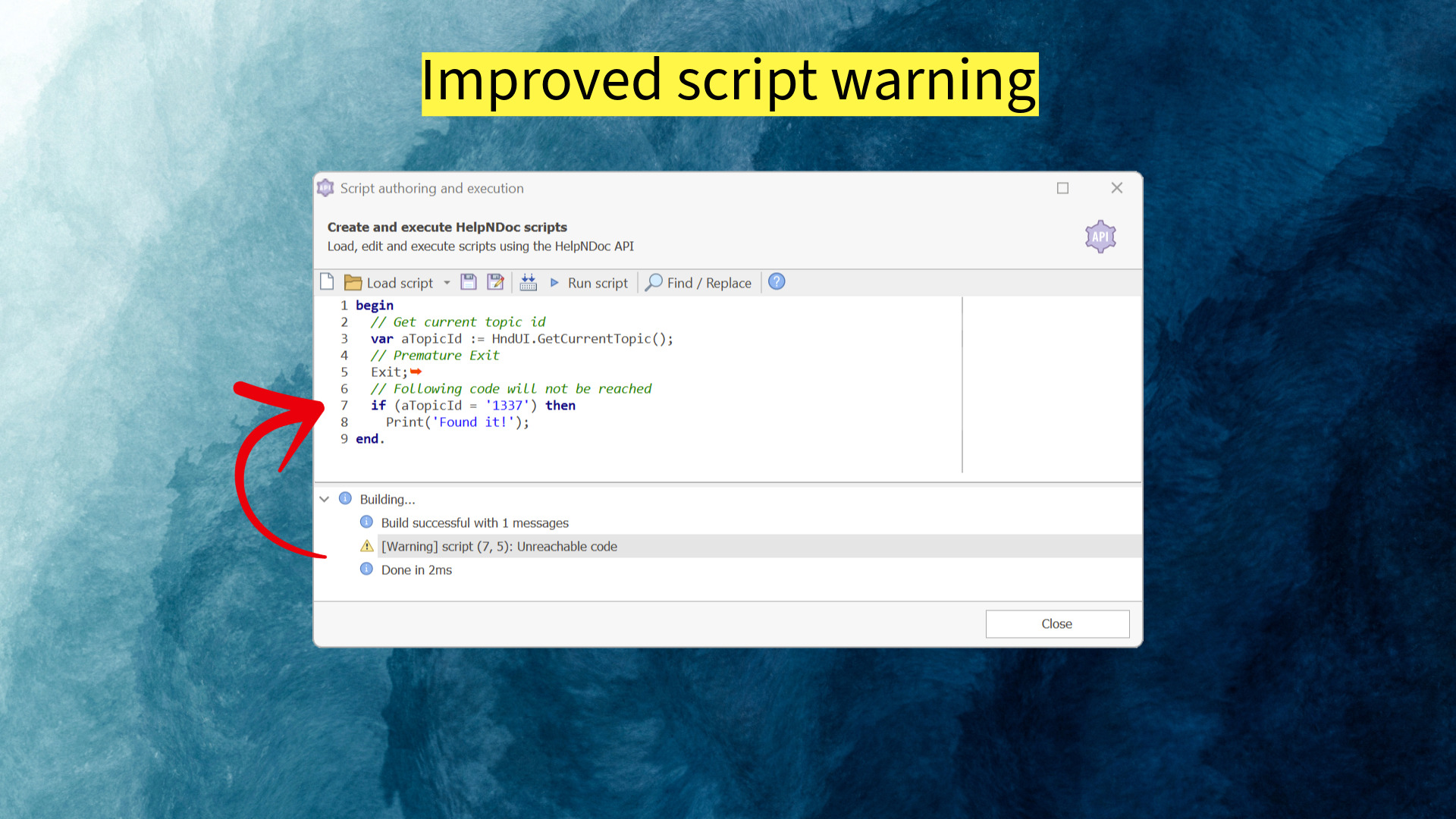The height and width of the screenshot is (819, 1456).
Task: Select the Done in 2ms message
Action: click(x=416, y=570)
